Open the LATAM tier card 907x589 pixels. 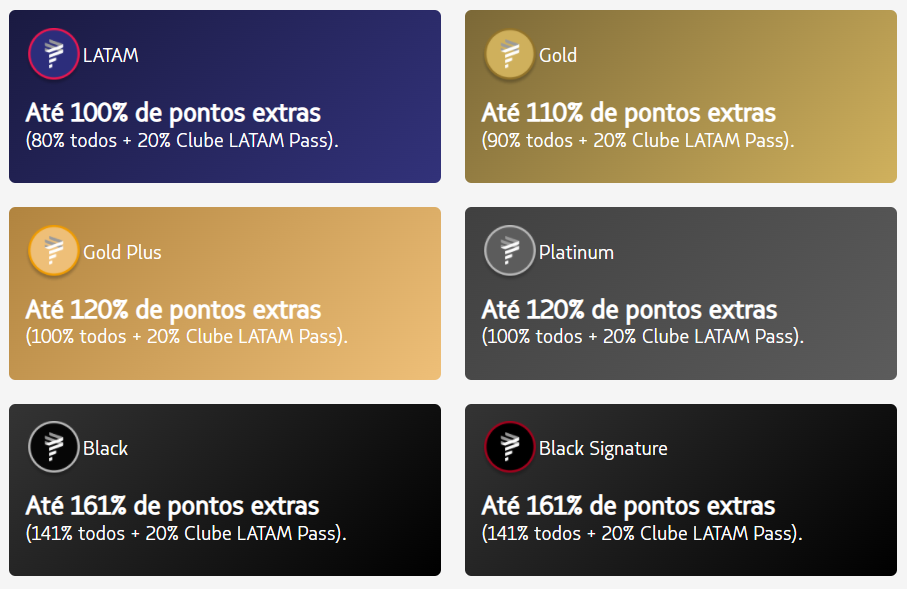[225, 96]
